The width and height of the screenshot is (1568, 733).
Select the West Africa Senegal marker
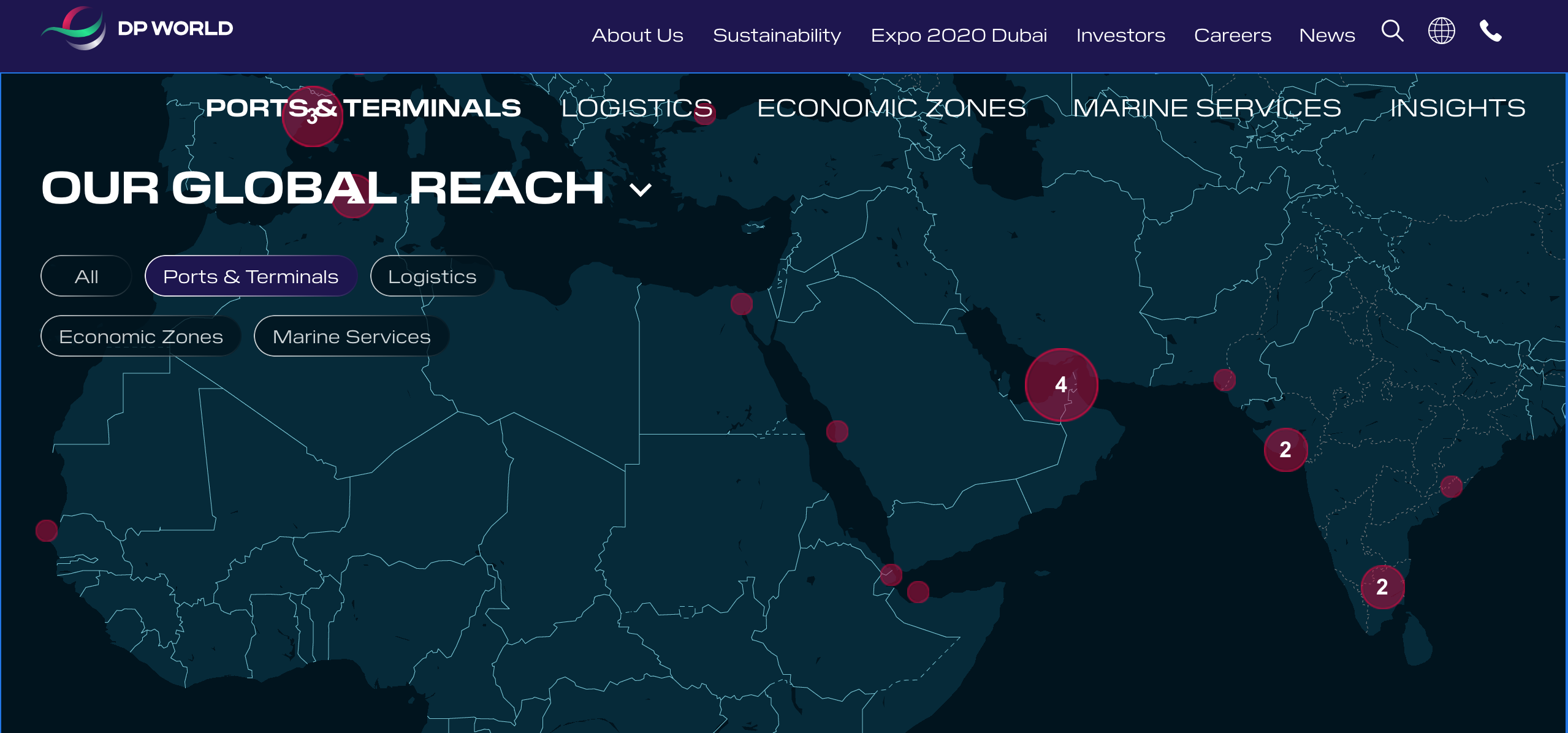[47, 531]
